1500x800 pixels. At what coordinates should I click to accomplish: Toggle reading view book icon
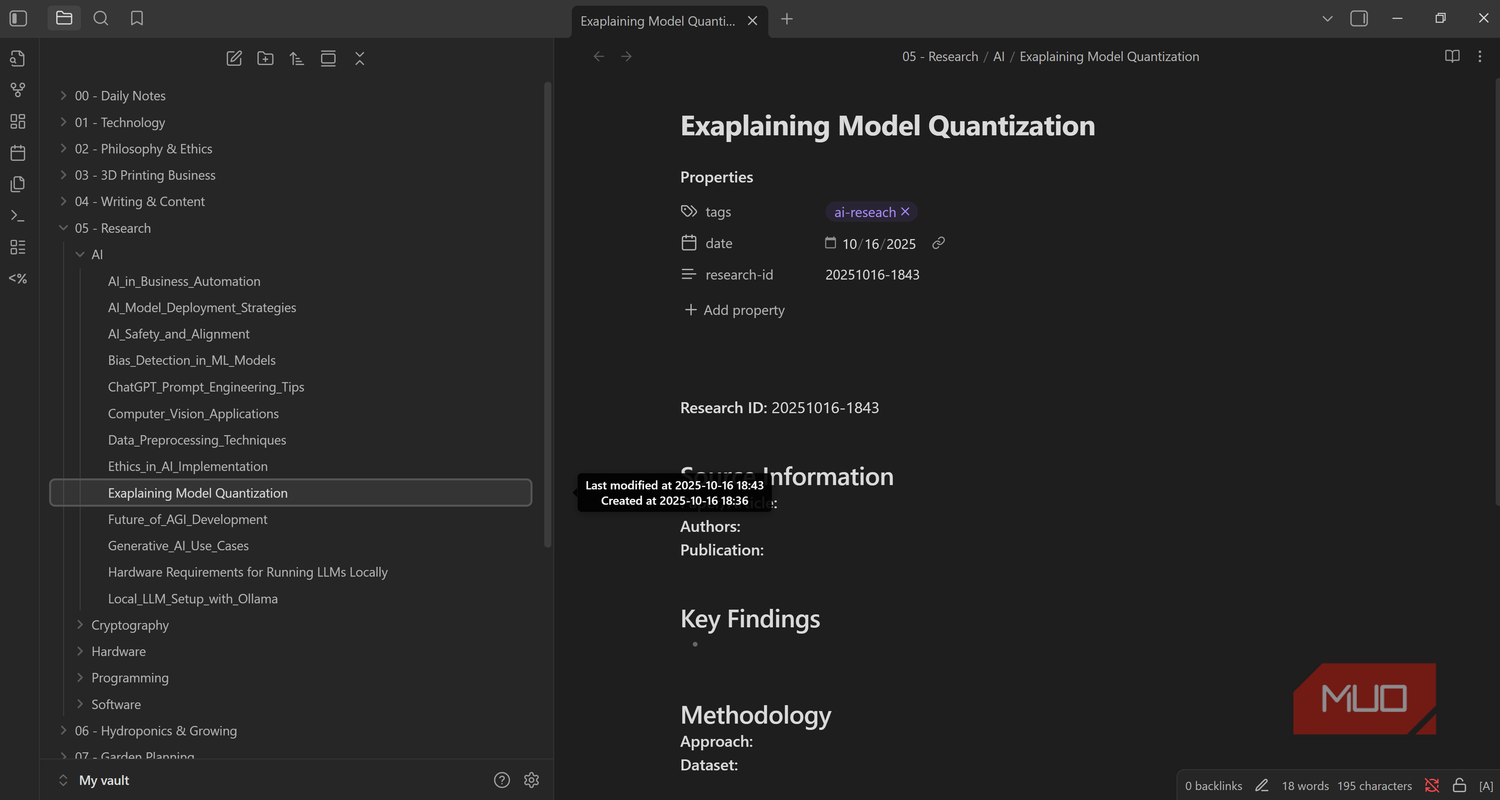click(1452, 57)
